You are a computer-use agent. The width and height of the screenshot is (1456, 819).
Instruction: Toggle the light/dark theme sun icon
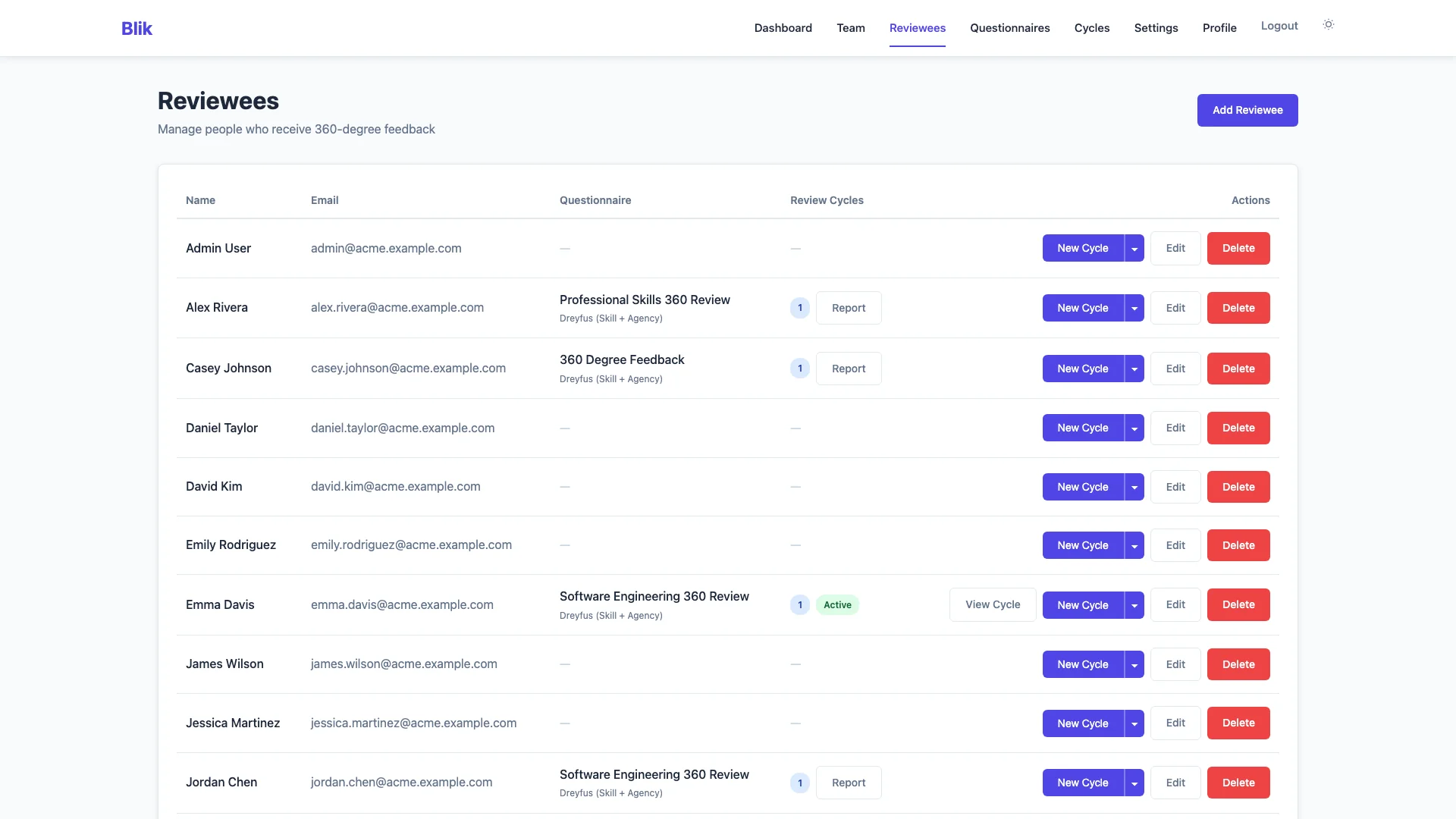click(x=1328, y=24)
